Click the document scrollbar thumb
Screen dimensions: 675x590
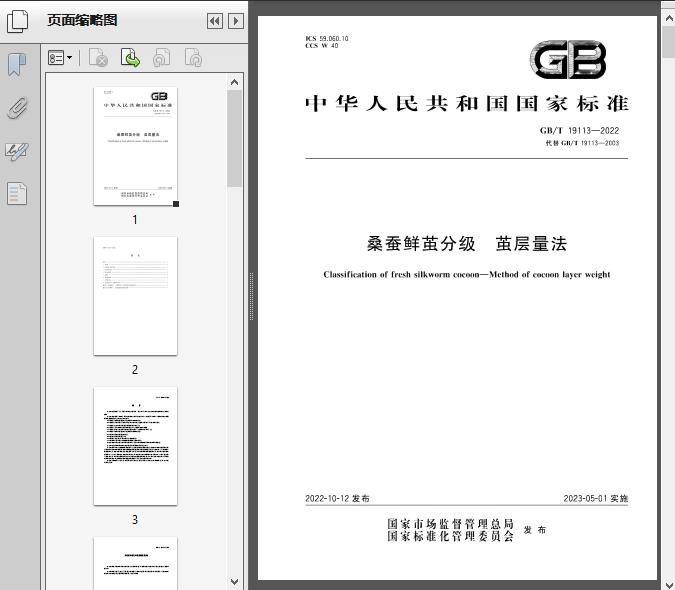[669, 42]
